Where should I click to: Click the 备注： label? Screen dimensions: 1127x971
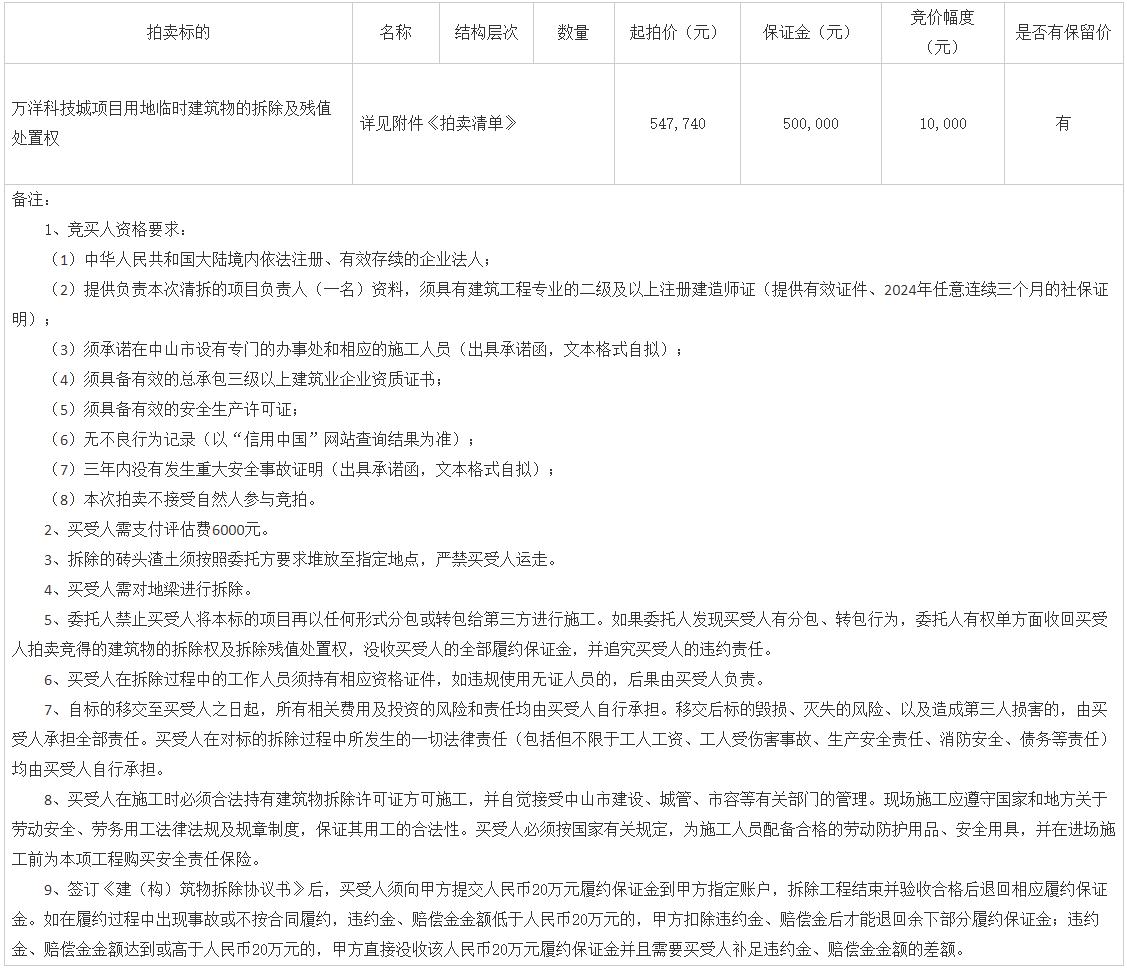point(30,199)
